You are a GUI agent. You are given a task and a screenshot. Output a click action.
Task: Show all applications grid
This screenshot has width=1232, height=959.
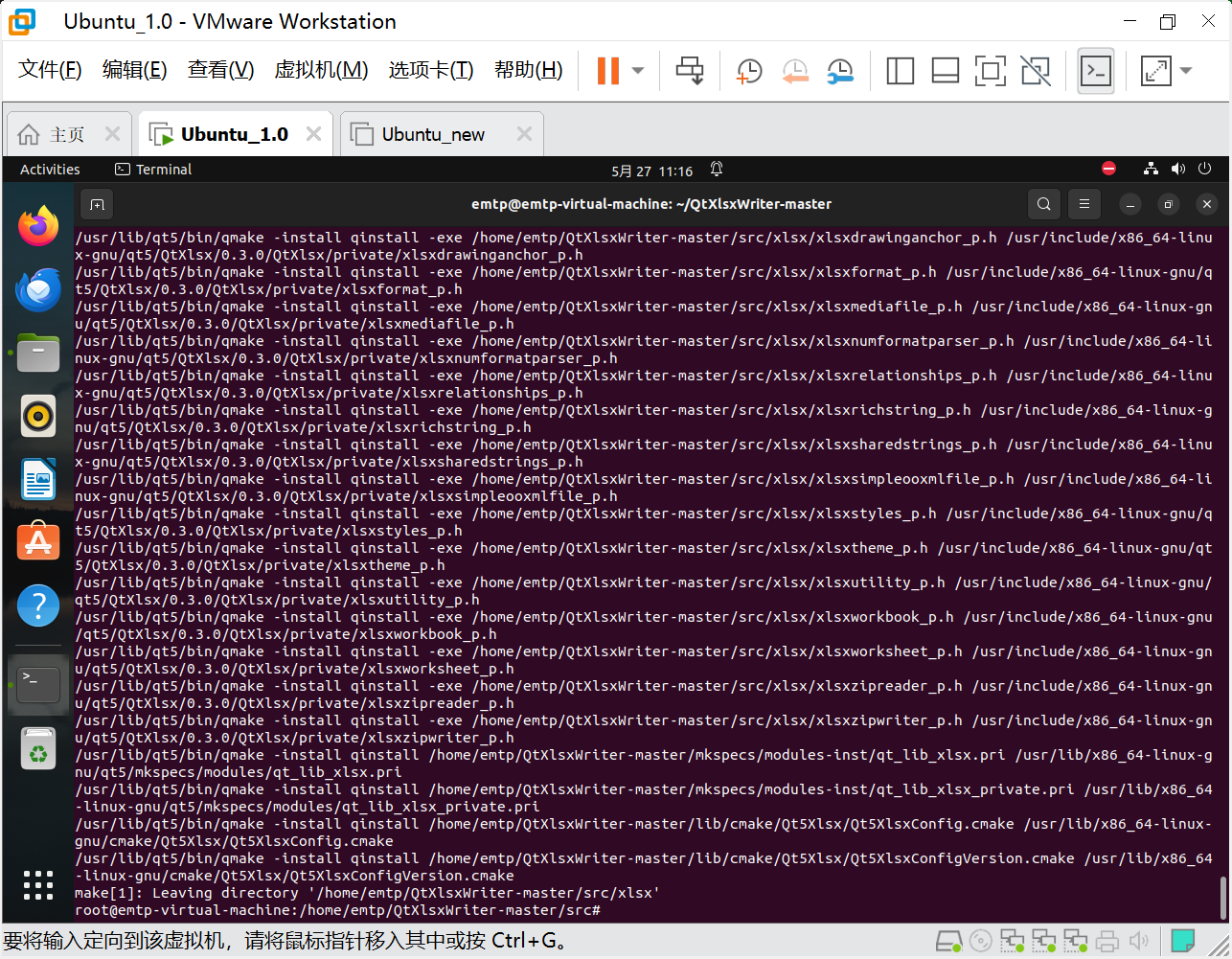coord(38,885)
